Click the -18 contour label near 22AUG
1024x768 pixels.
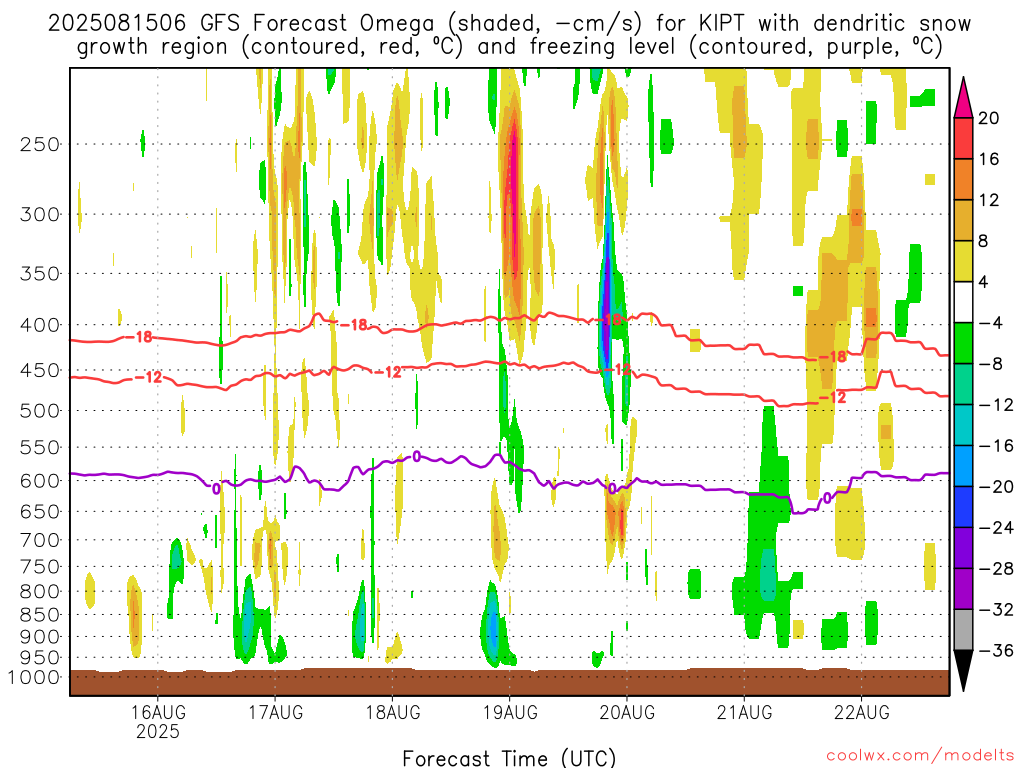[x=833, y=357]
